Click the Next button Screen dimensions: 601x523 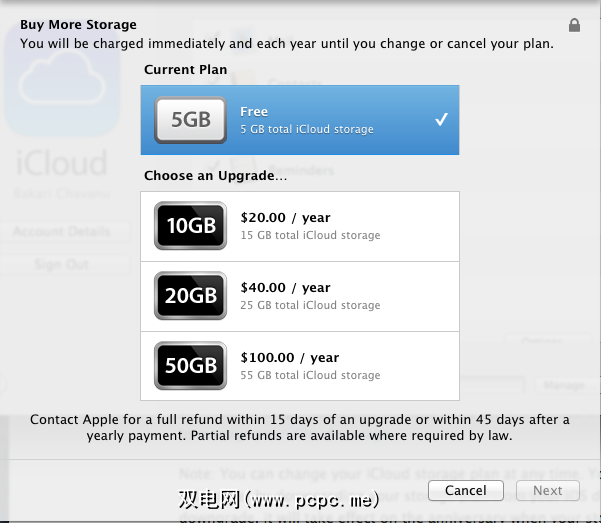547,491
